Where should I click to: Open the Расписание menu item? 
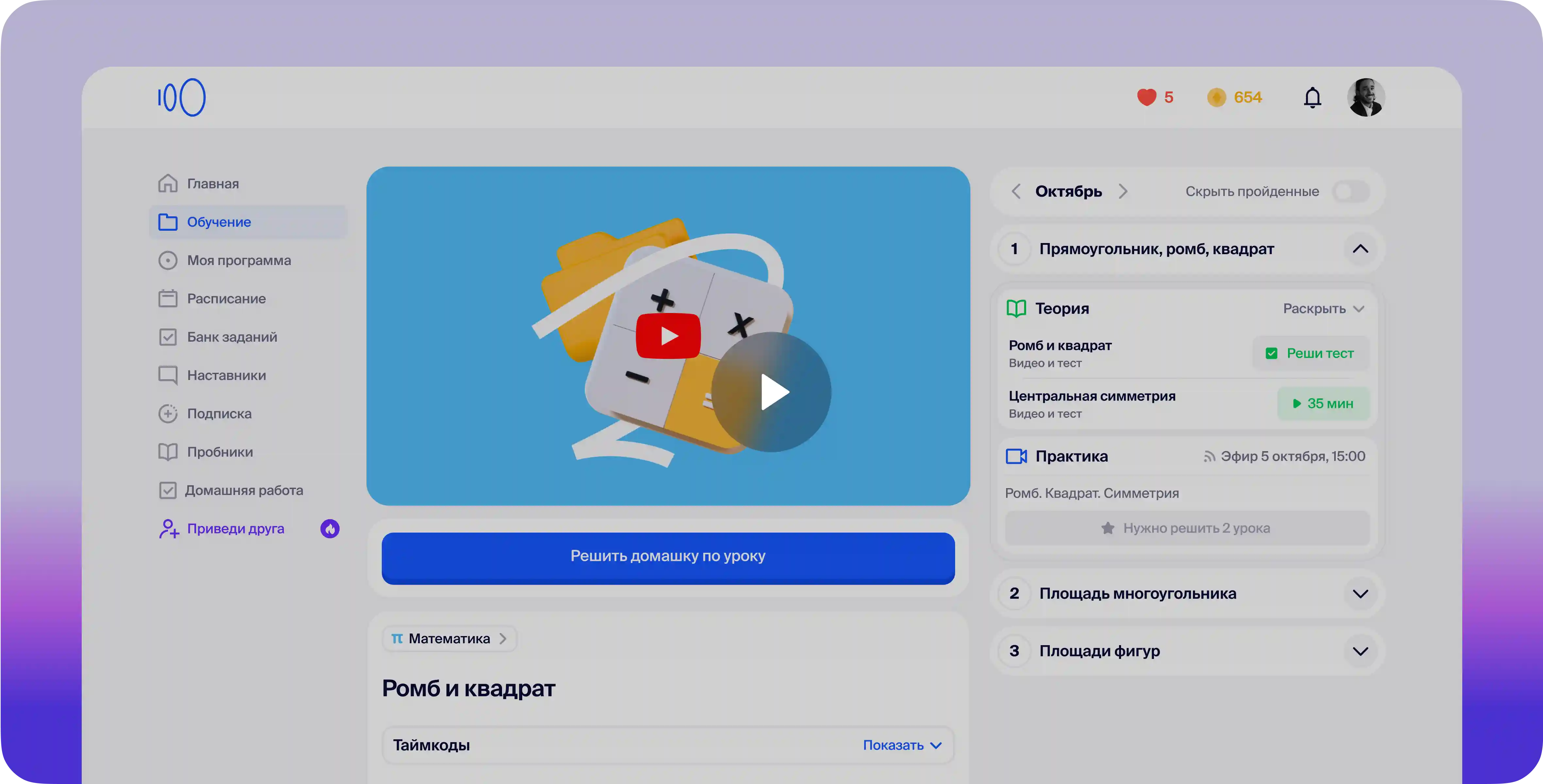[249, 299]
